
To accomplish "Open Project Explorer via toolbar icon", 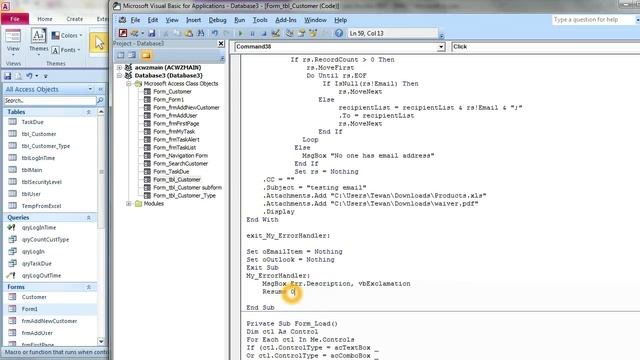I will coord(289,33).
